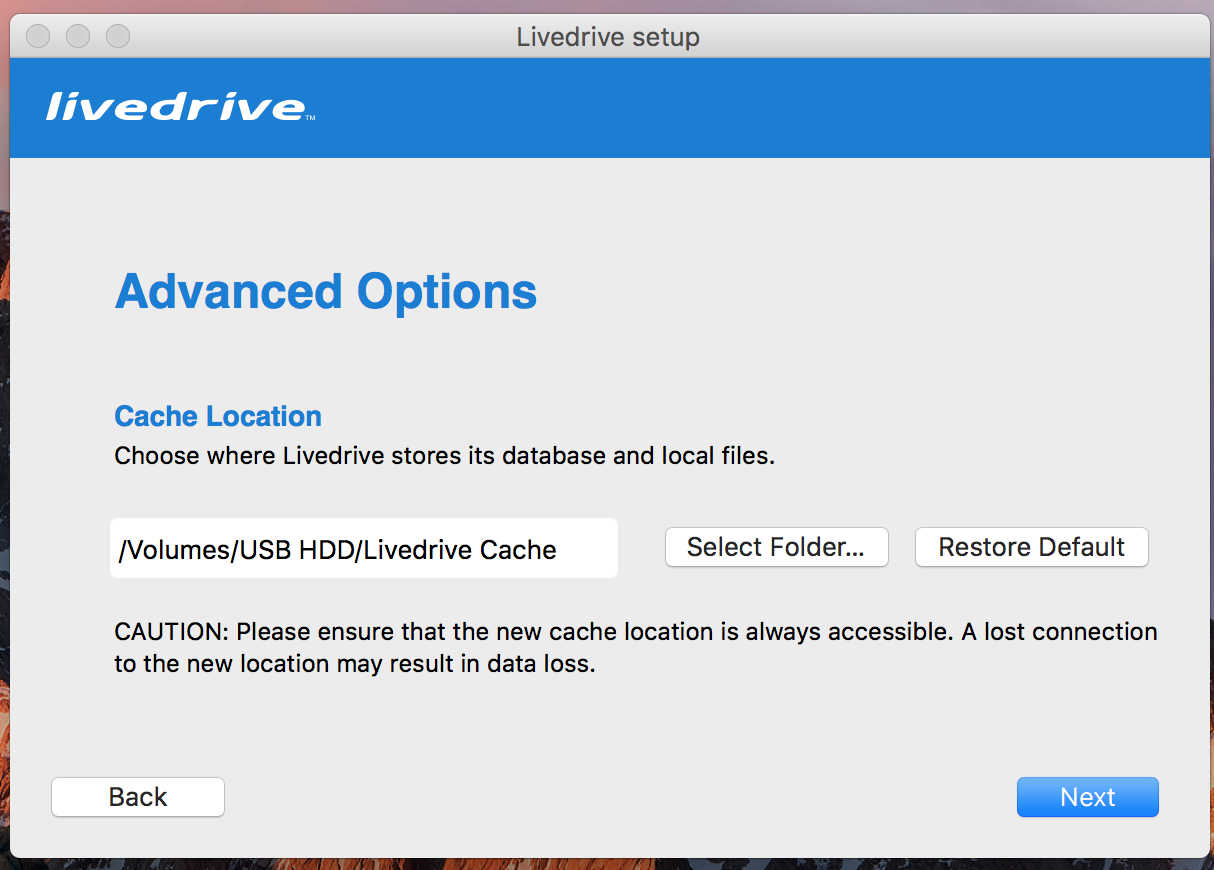This screenshot has width=1214, height=870.
Task: Click 'Livedrive Cache' inside the path field
Action: [460, 549]
